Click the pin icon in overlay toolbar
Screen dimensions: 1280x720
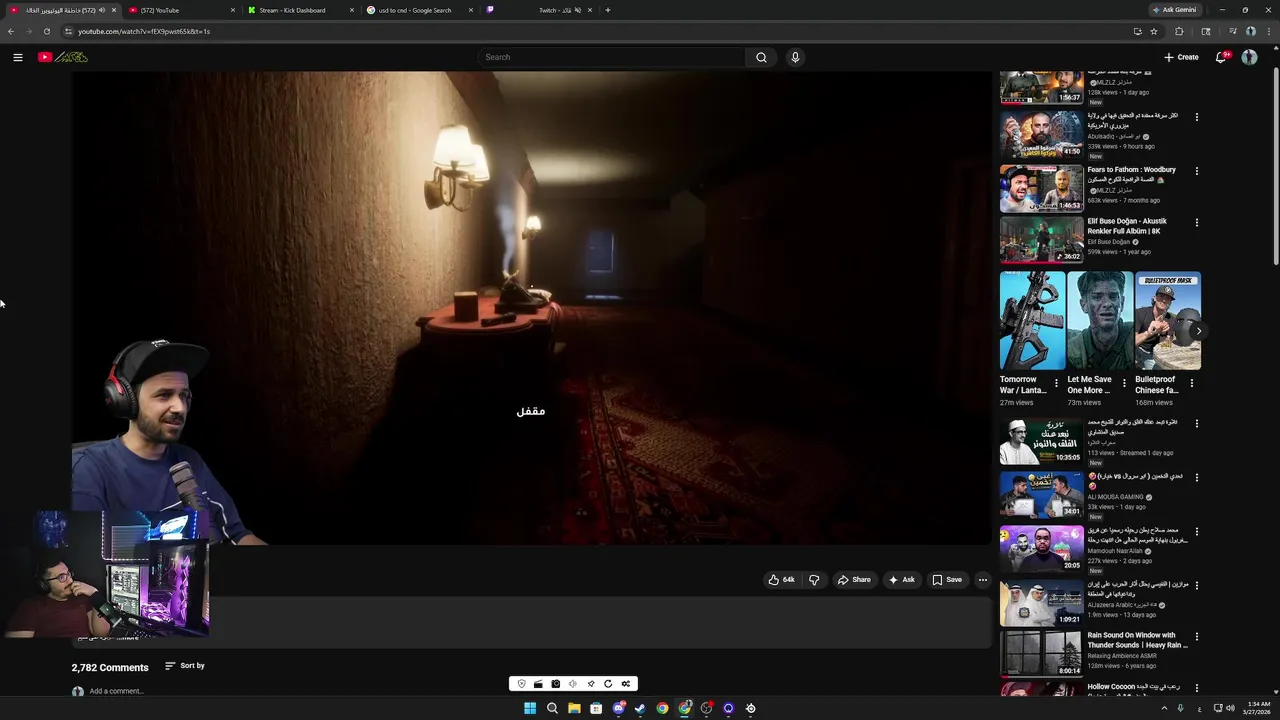(591, 684)
